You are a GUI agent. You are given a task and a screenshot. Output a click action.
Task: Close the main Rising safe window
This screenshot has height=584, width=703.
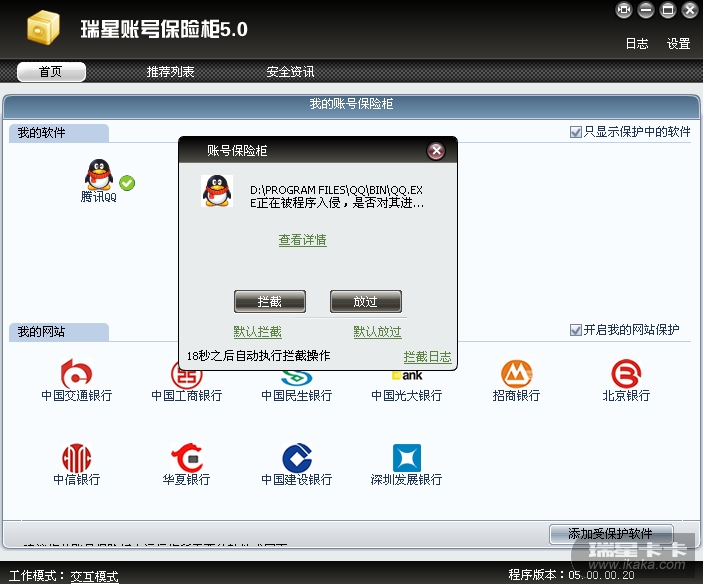pos(690,10)
